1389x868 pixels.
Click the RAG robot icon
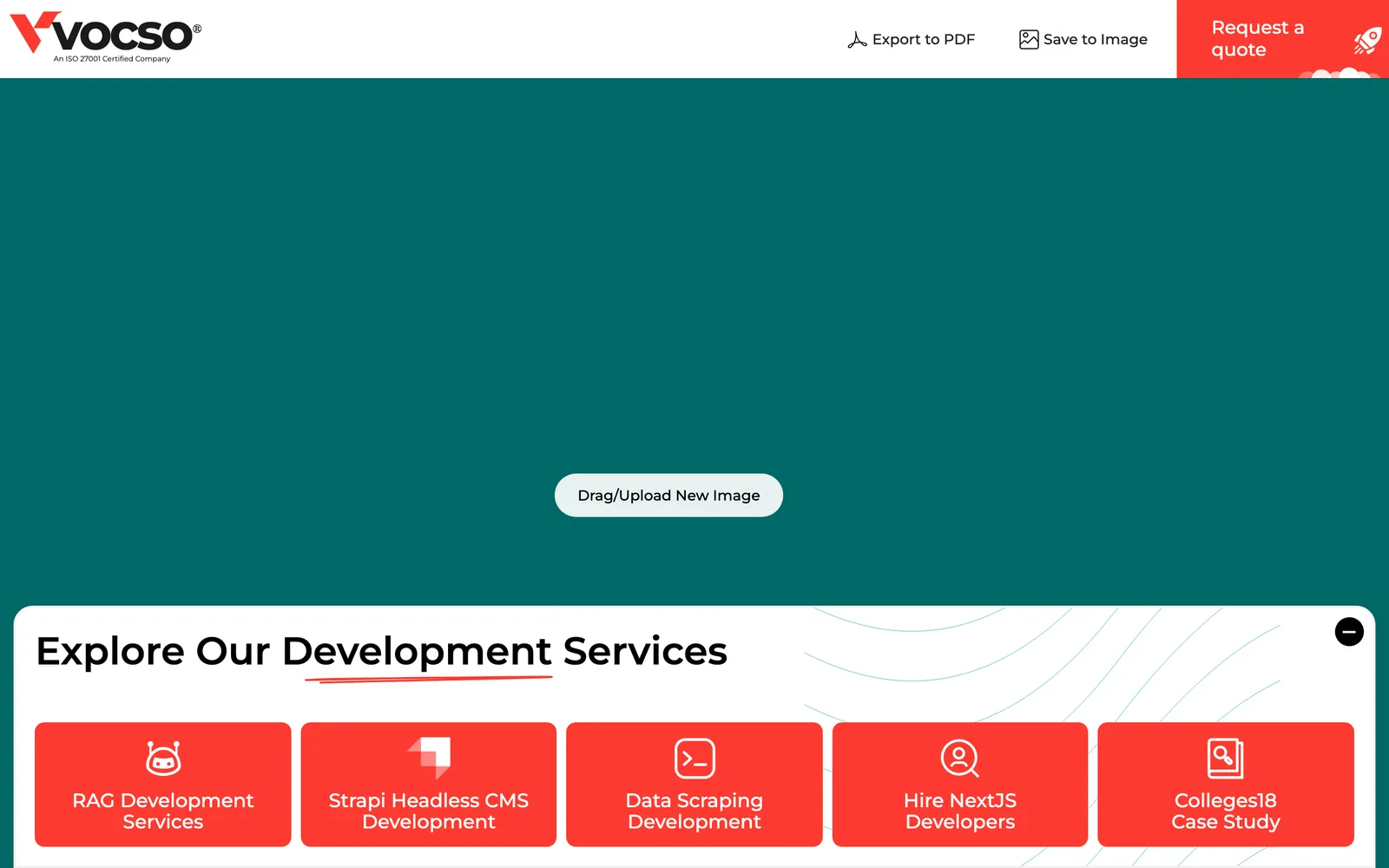coord(163,758)
